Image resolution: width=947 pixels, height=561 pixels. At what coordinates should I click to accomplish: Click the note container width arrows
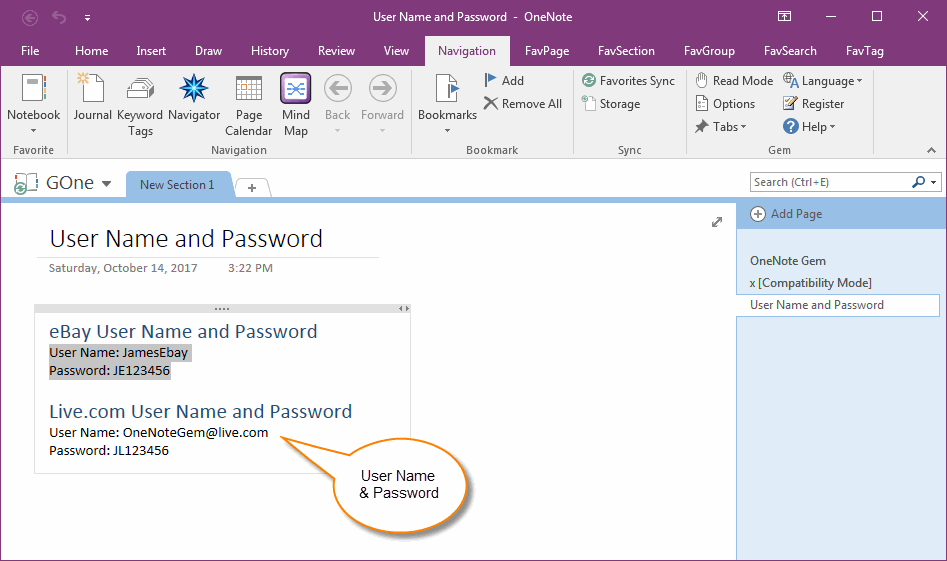[x=403, y=309]
